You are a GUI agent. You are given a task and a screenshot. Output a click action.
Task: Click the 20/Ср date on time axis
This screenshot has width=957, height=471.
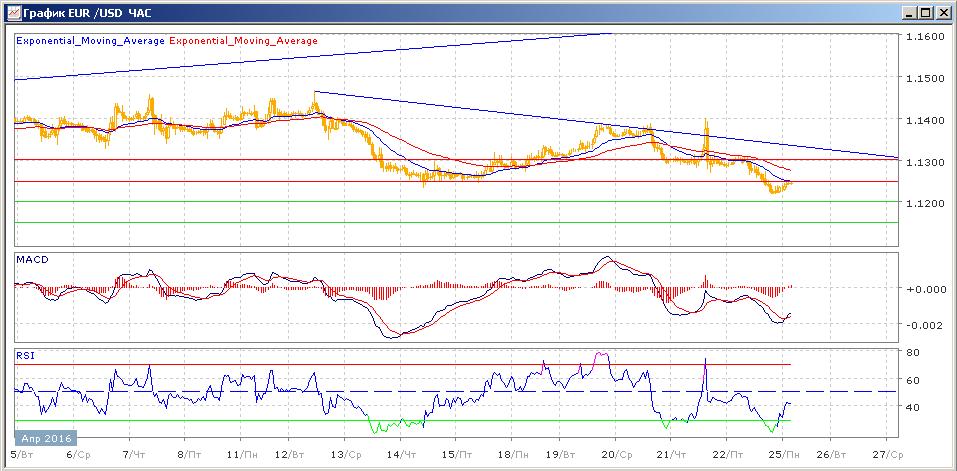(x=615, y=453)
